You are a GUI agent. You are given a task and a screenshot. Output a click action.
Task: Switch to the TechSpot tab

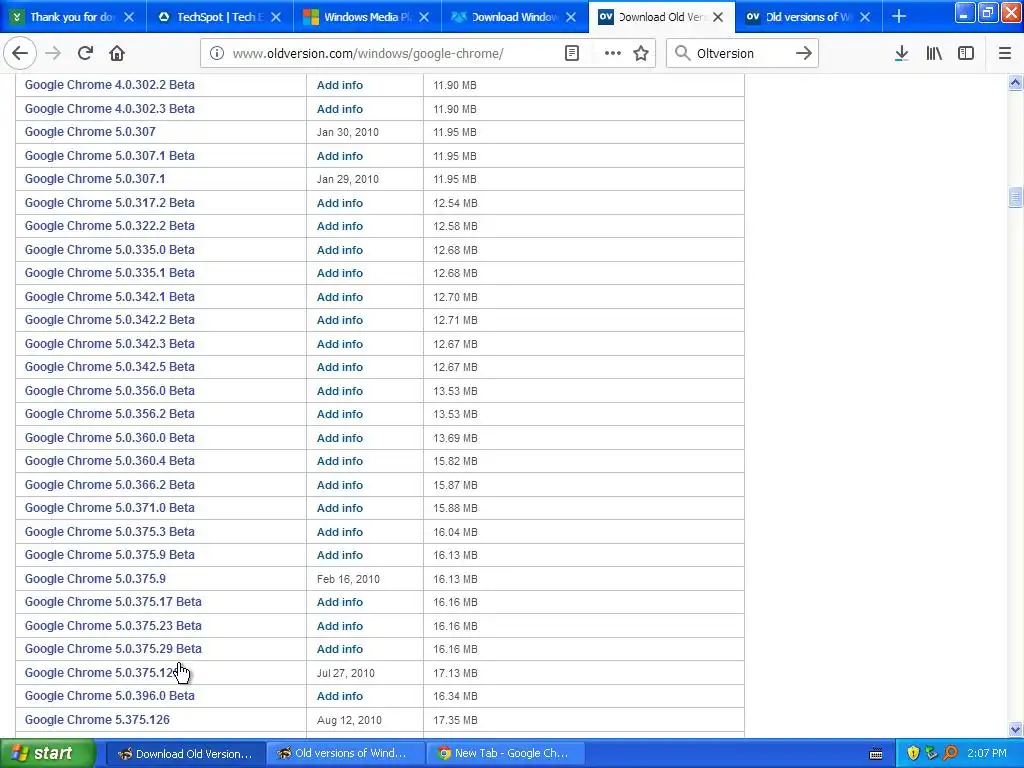click(219, 17)
